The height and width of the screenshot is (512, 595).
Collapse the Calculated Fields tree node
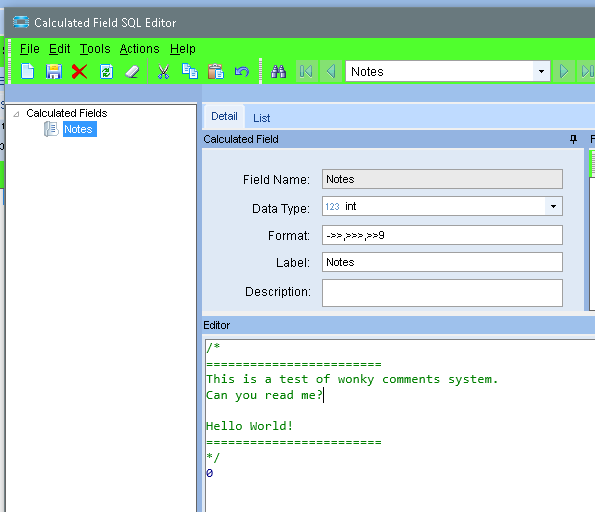[16, 114]
